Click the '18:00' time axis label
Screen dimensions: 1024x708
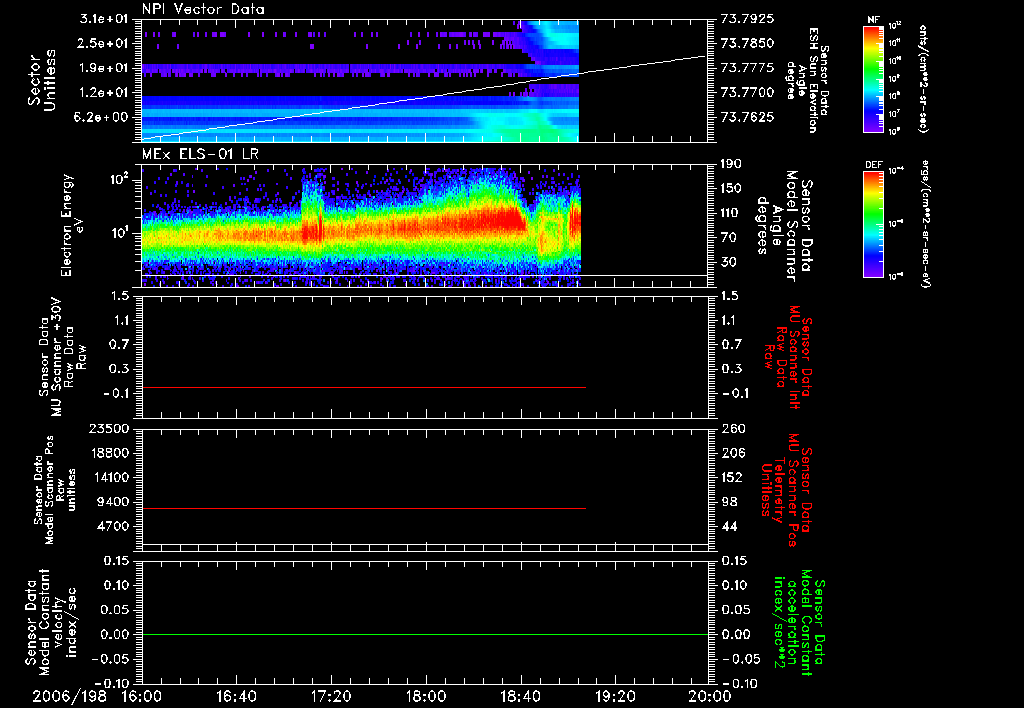pyautogui.click(x=426, y=696)
